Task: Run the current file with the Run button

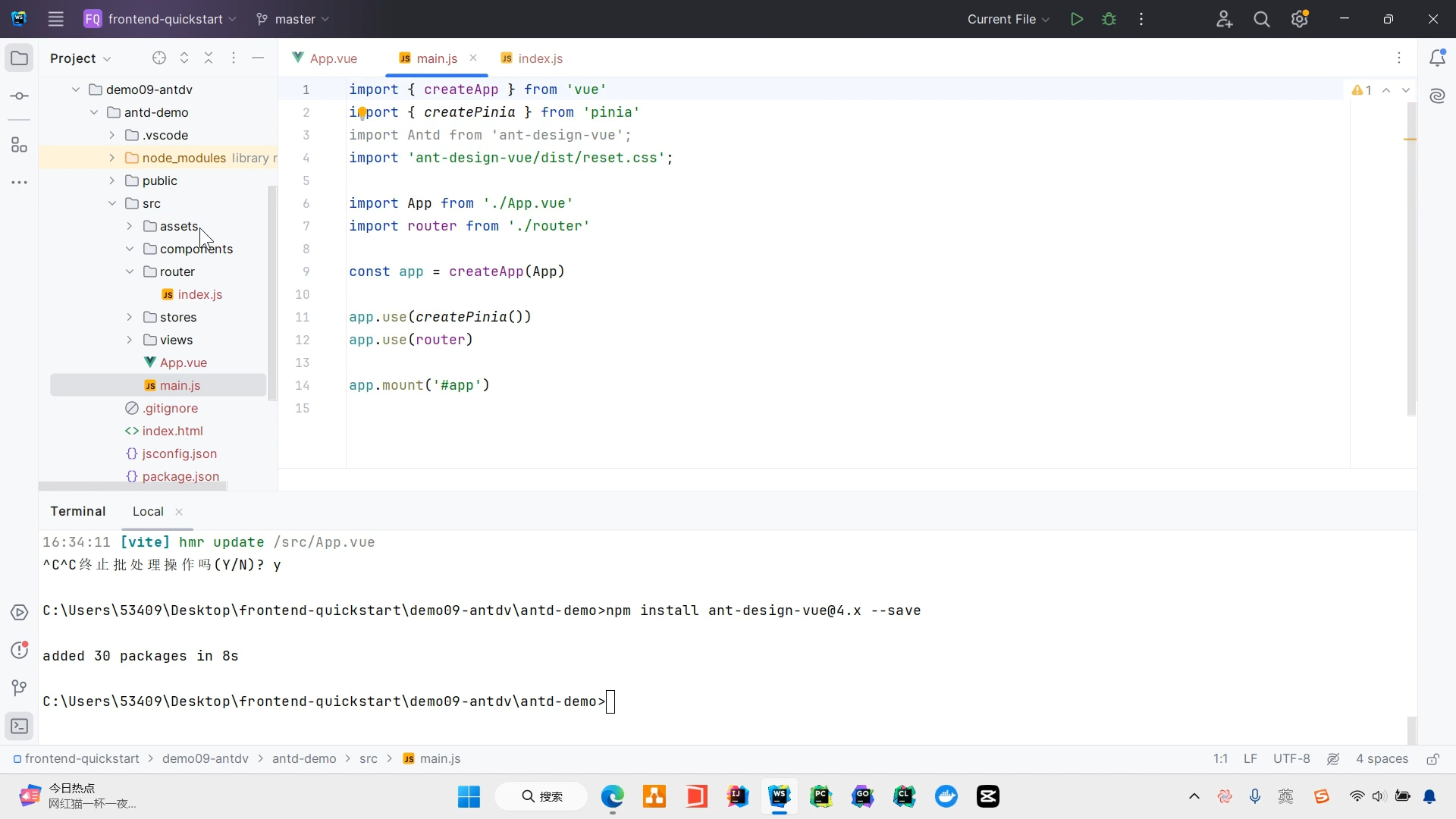Action: pyautogui.click(x=1076, y=19)
